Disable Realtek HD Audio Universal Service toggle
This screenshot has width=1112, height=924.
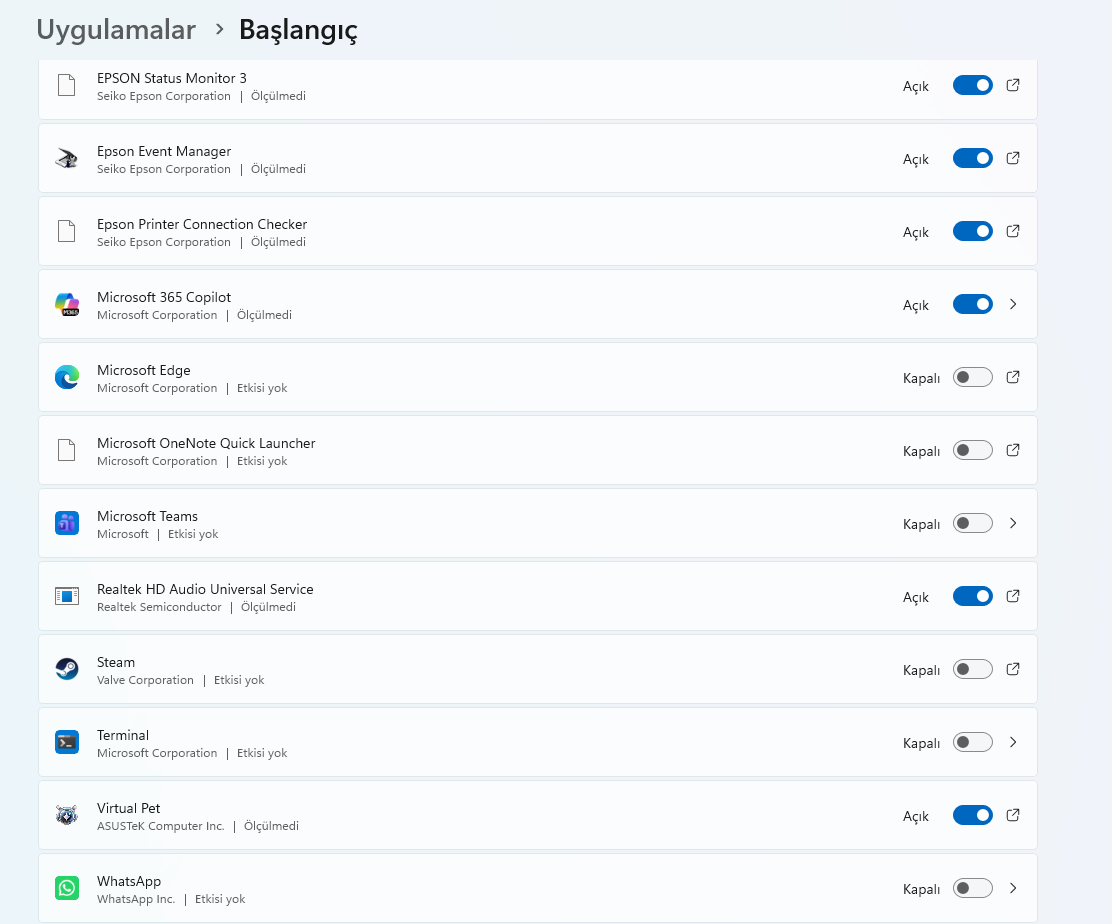coord(972,596)
